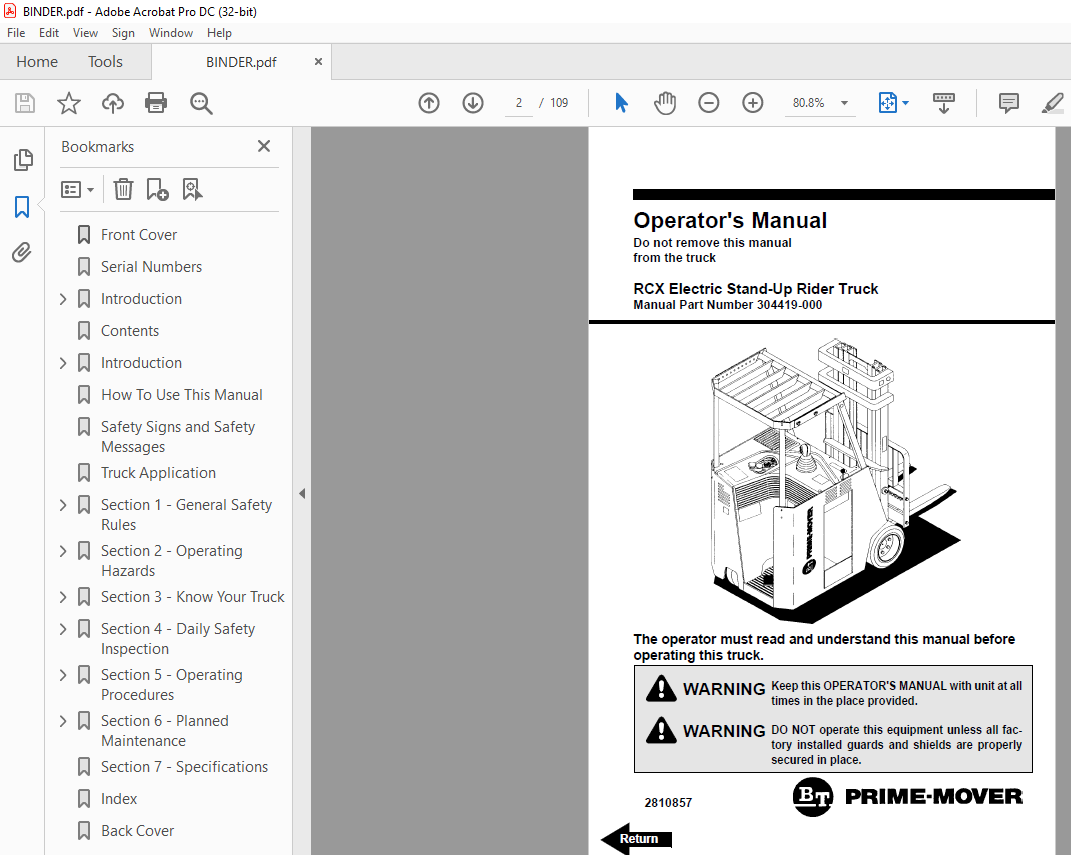Collapse navigation pane with side arrow
Screen dimensions: 1071x855
[x=302, y=493]
